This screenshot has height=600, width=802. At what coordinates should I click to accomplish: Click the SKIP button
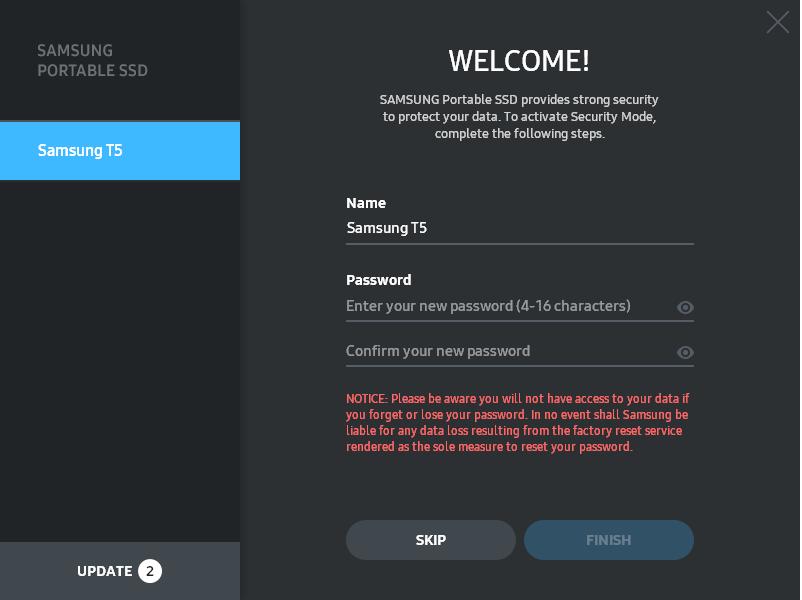pos(431,540)
